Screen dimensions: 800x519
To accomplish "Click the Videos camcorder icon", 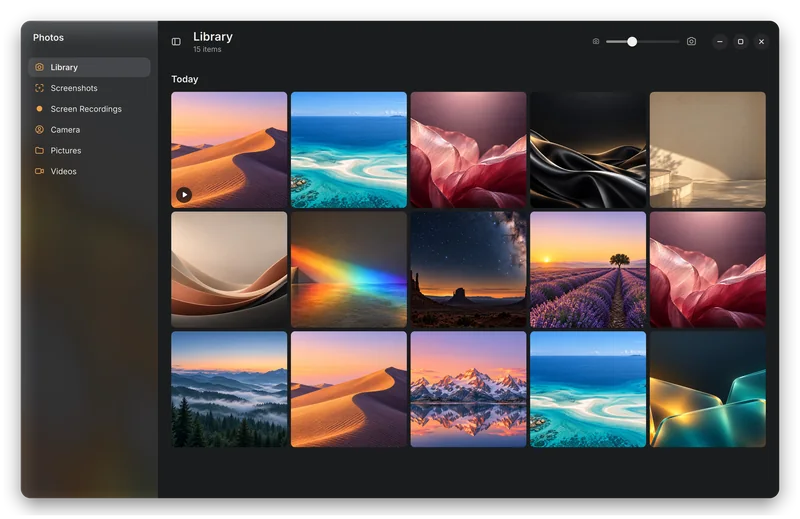I will (39, 171).
